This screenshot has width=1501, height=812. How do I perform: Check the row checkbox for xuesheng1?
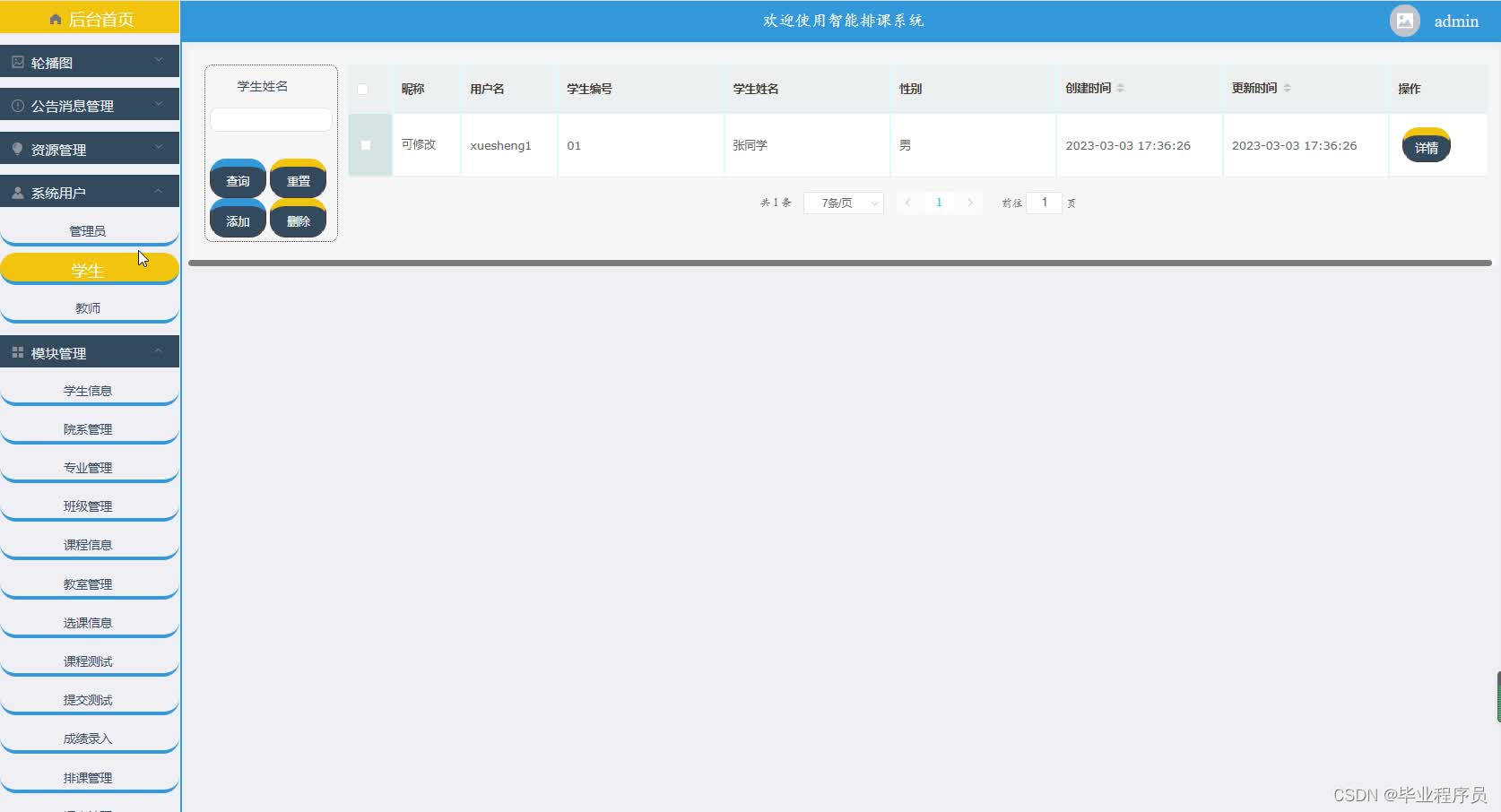pyautogui.click(x=366, y=145)
